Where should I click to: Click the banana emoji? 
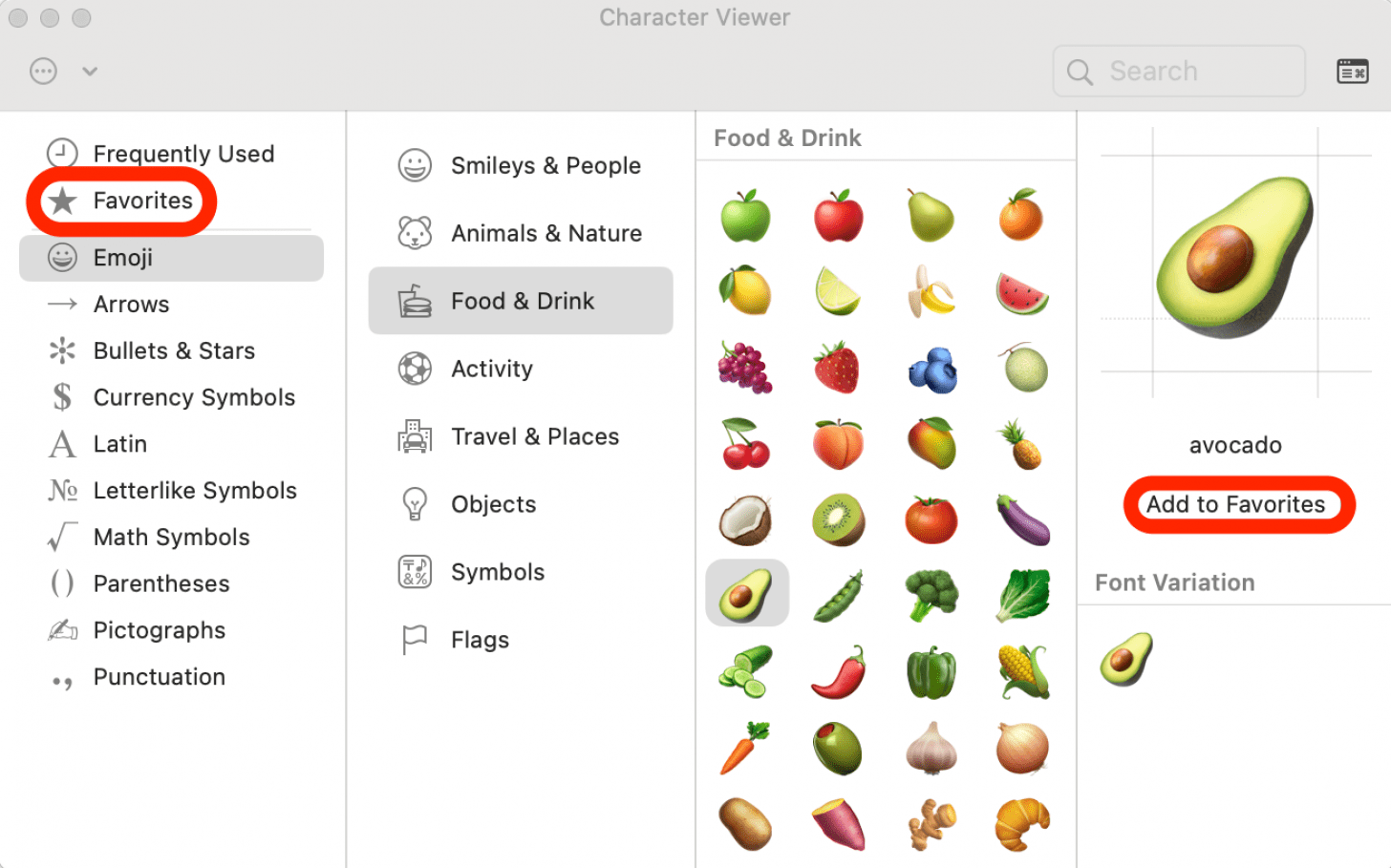coord(931,291)
